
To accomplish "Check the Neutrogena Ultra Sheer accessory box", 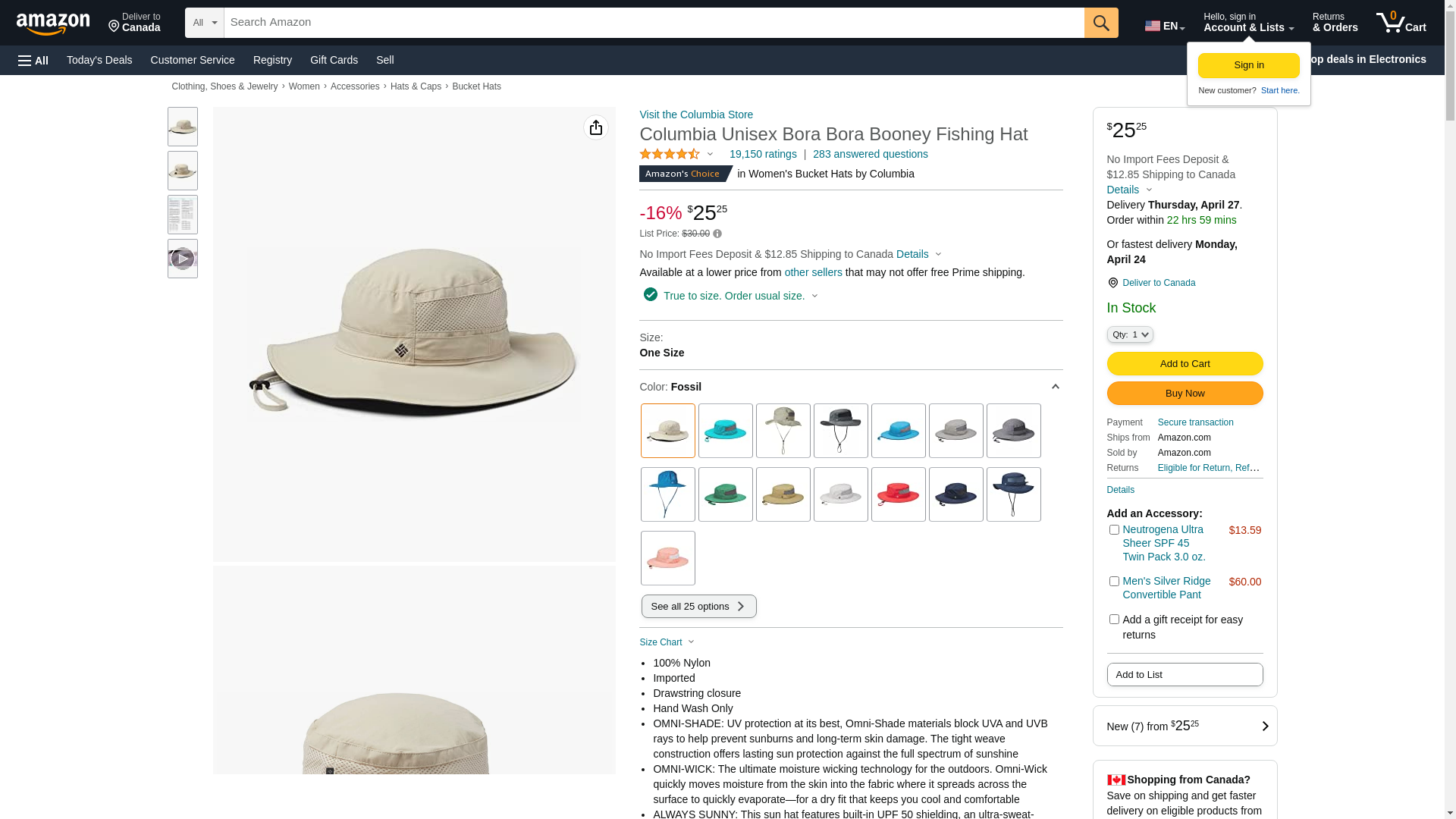I will (1114, 530).
